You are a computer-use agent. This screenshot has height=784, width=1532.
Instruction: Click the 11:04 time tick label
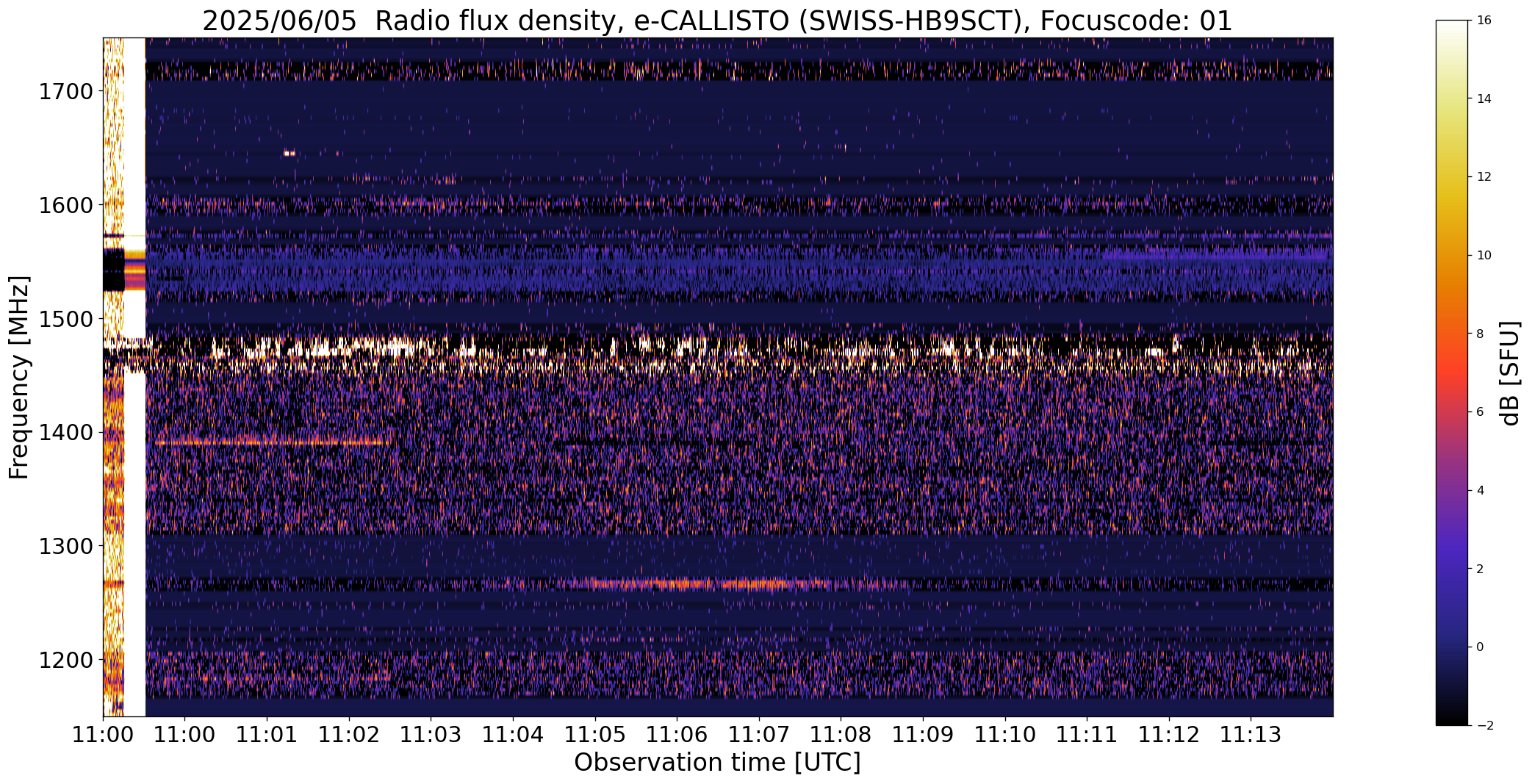513,735
